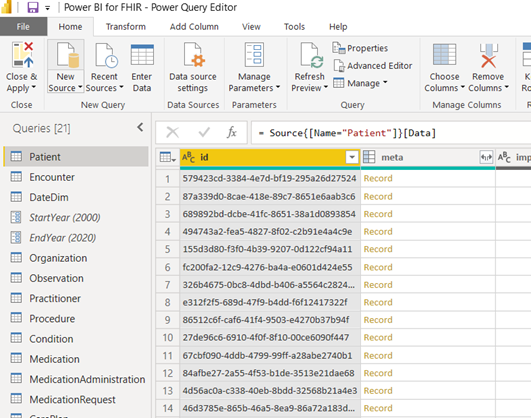This screenshot has width=531, height=418.
Task: Click the New Source icon
Action: point(67,55)
